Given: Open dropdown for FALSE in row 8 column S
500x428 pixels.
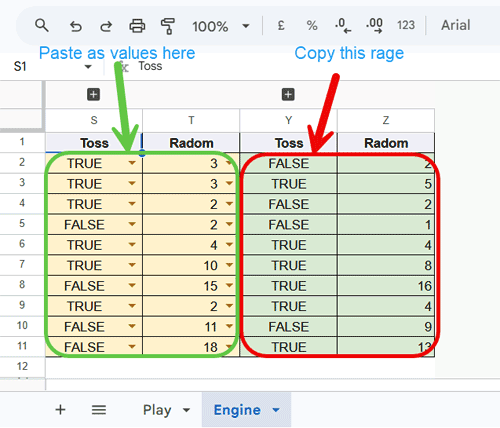Looking at the screenshot, I should click(x=132, y=285).
